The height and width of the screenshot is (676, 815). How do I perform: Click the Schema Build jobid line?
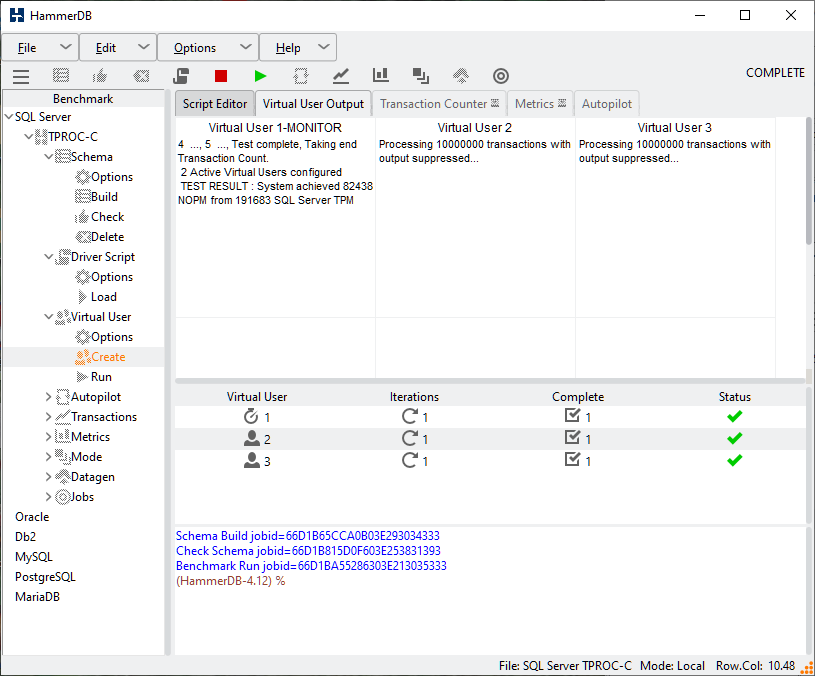point(308,536)
